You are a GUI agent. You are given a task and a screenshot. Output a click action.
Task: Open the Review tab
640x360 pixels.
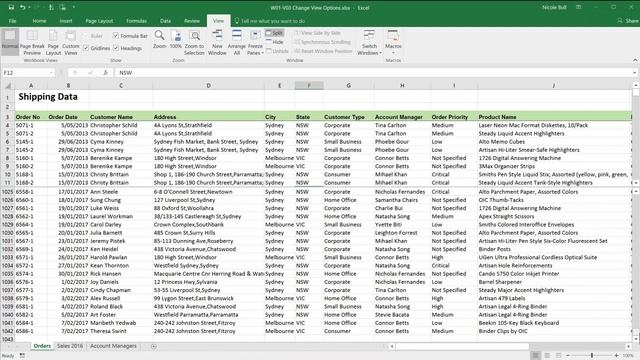coord(192,21)
